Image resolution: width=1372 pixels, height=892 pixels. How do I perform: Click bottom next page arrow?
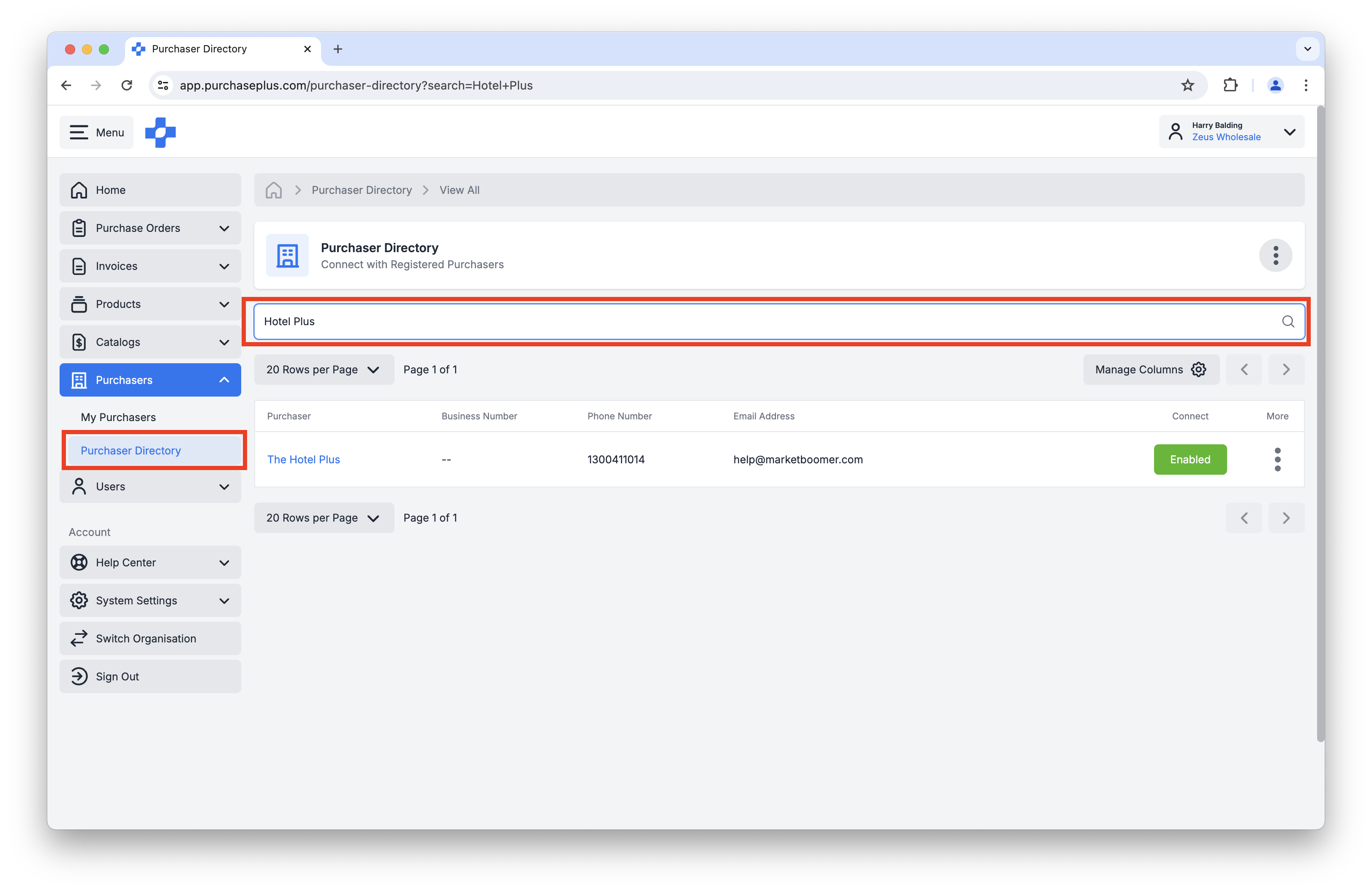point(1286,518)
